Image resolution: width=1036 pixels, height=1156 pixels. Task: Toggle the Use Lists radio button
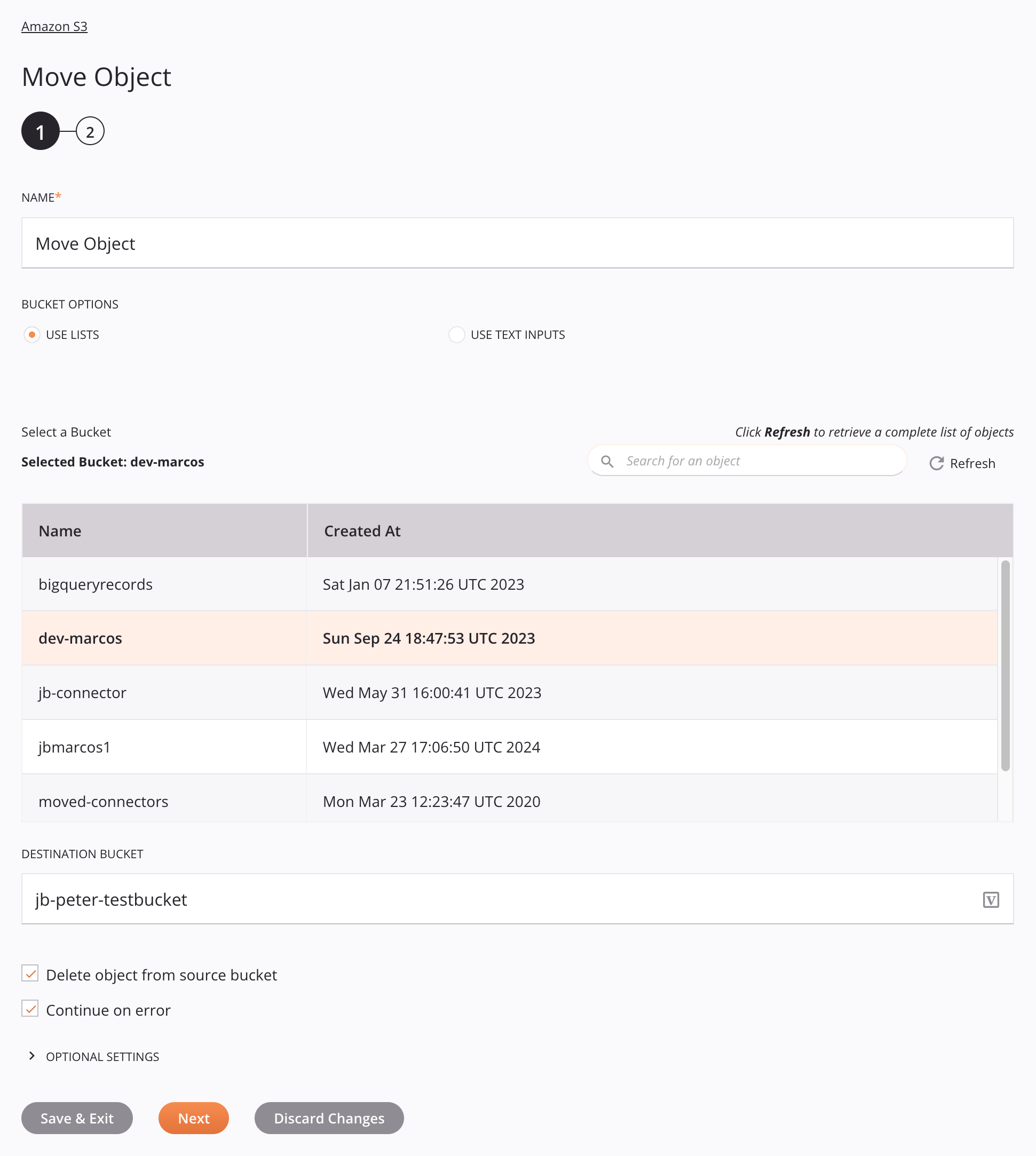tap(32, 335)
